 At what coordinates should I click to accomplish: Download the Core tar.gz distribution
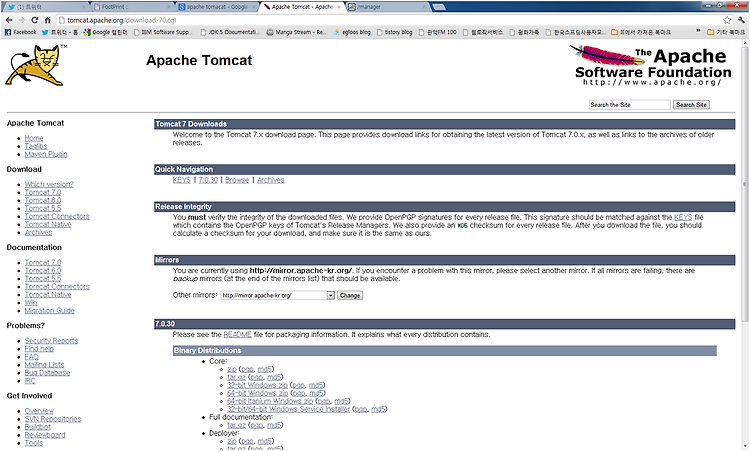pyautogui.click(x=236, y=377)
